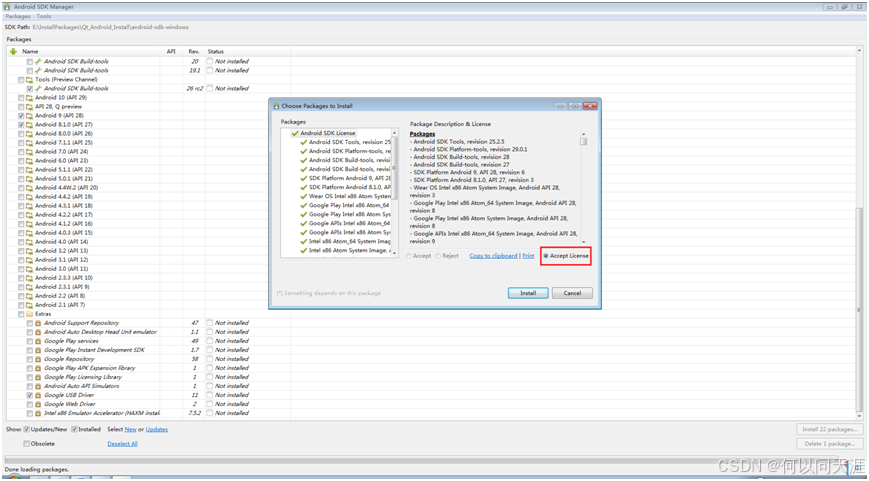Click the Print link
This screenshot has width=869, height=481.
click(528, 256)
